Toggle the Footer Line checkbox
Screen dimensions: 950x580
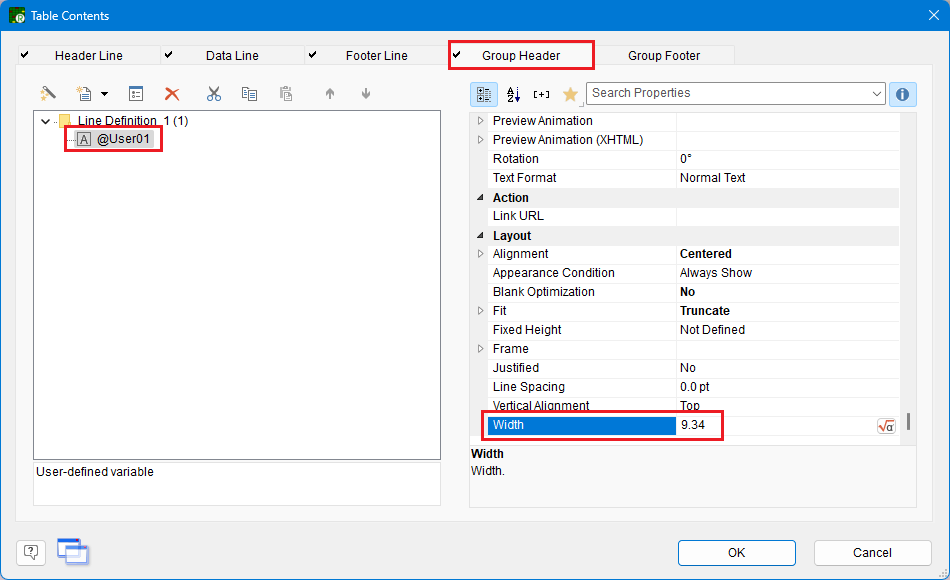pos(313,55)
